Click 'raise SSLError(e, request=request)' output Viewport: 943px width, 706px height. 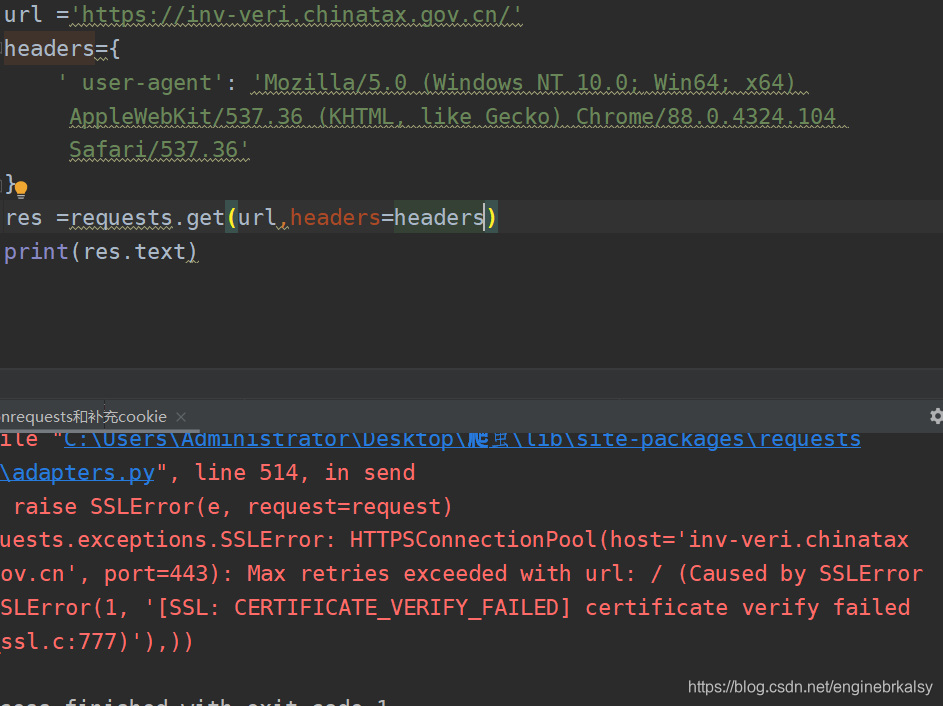[x=233, y=506]
